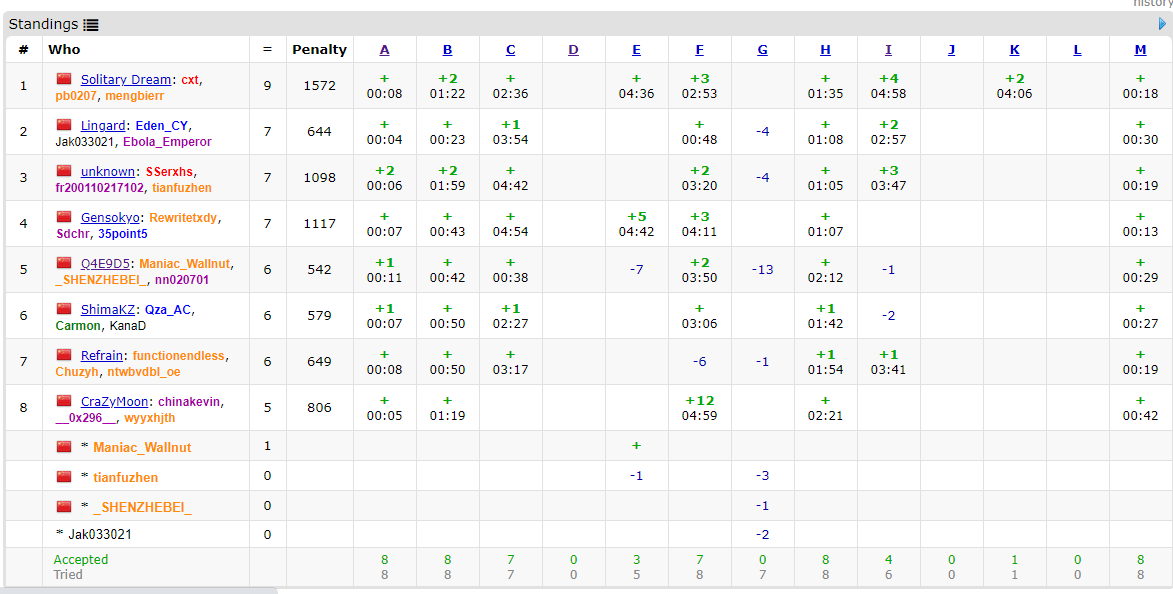Open problem A from the column header
The height and width of the screenshot is (594, 1173).
click(x=385, y=49)
